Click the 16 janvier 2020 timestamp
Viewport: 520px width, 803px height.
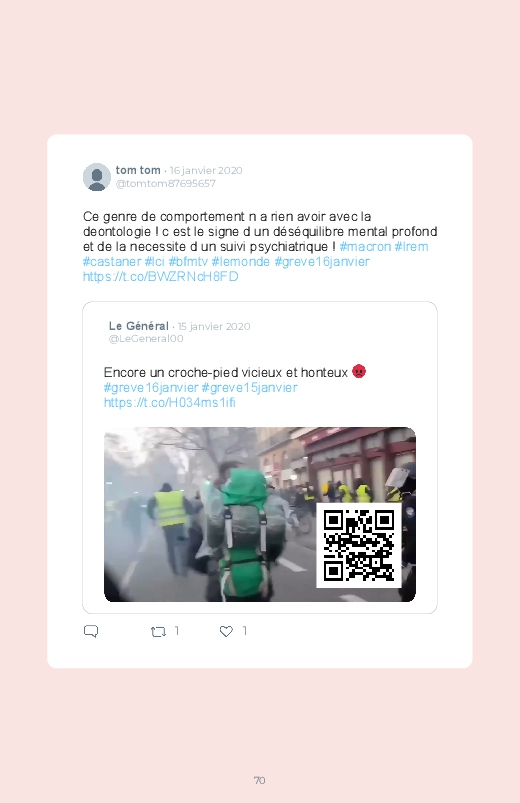(x=206, y=171)
